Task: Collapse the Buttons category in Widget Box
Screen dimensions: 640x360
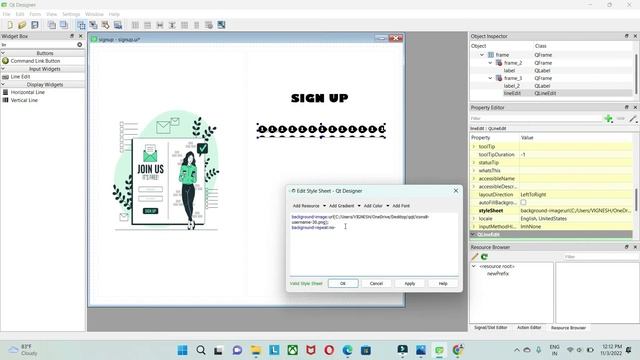Action: 3,53
